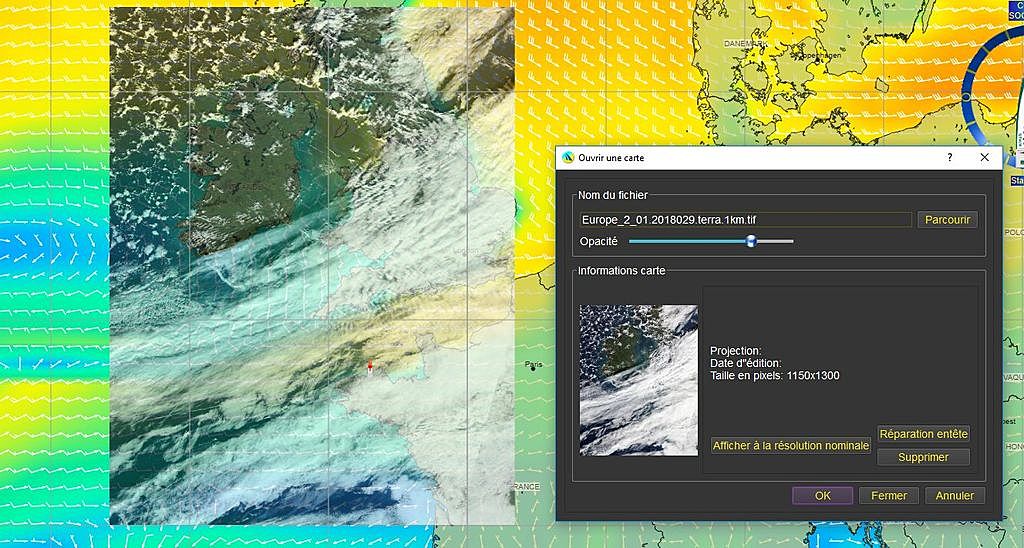The width and height of the screenshot is (1024, 548).
Task: Click the Parcourir browse button
Action: (x=947, y=220)
